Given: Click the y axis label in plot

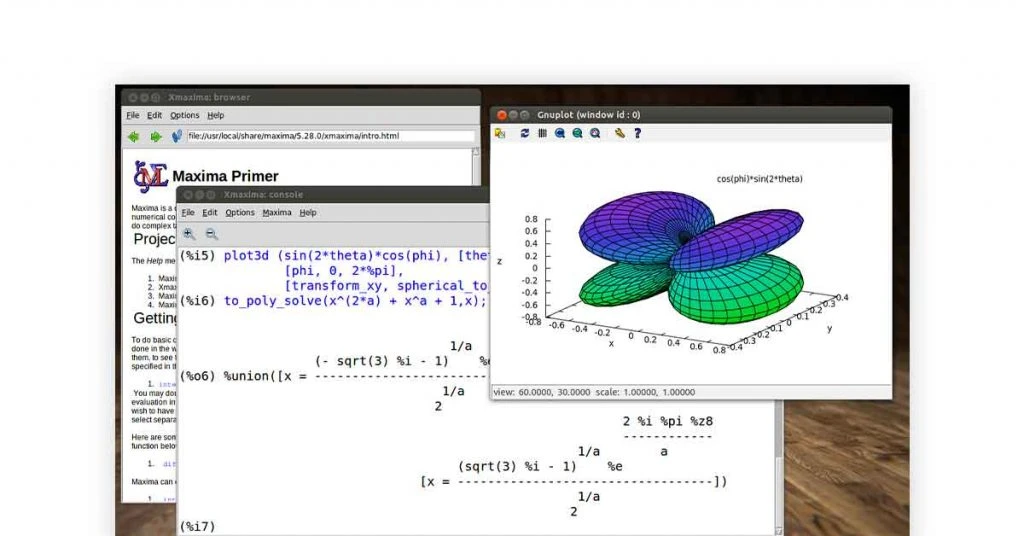Looking at the screenshot, I should (829, 328).
